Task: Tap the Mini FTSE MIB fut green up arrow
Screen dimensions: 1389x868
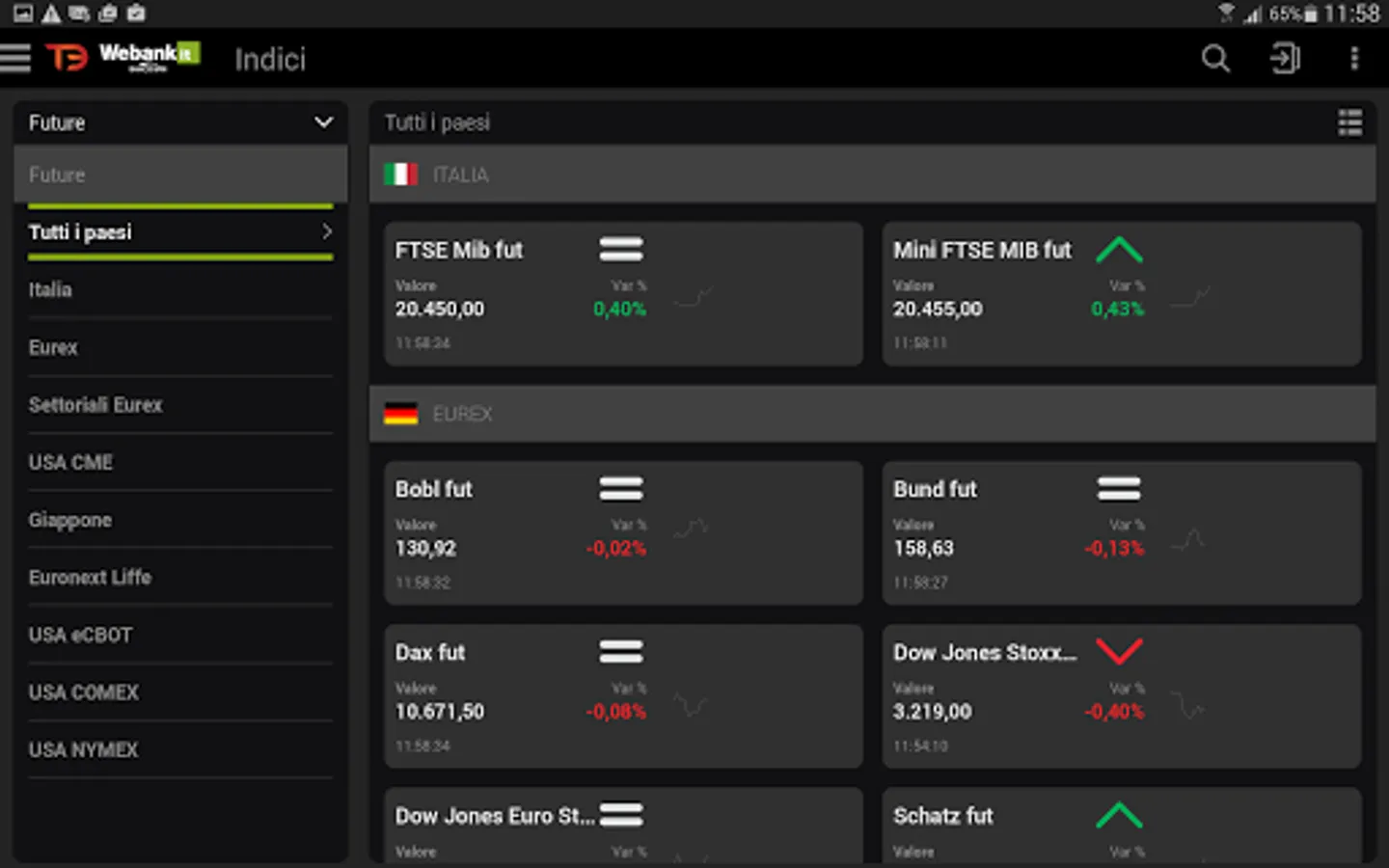Action: 1119,250
